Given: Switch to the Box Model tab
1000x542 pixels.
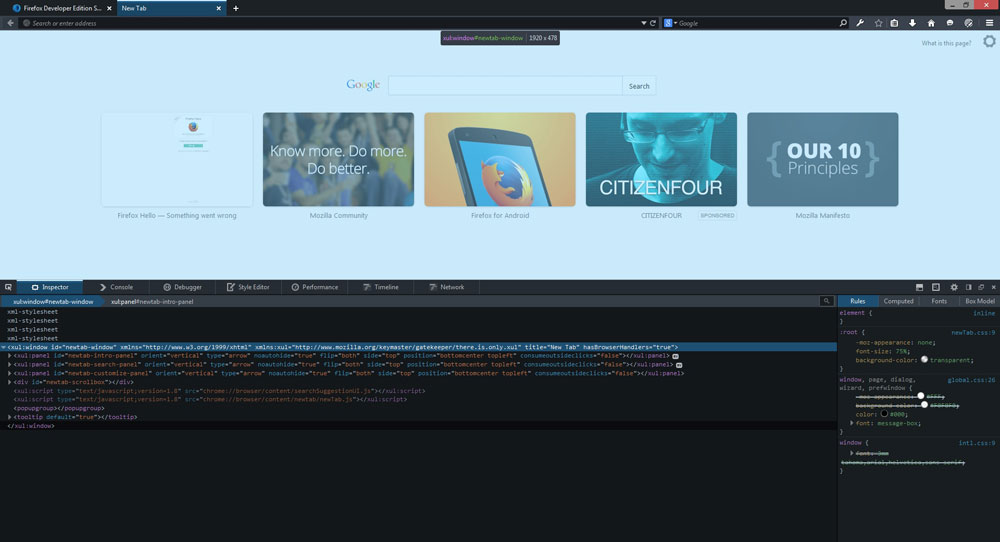Looking at the screenshot, I should coord(980,301).
